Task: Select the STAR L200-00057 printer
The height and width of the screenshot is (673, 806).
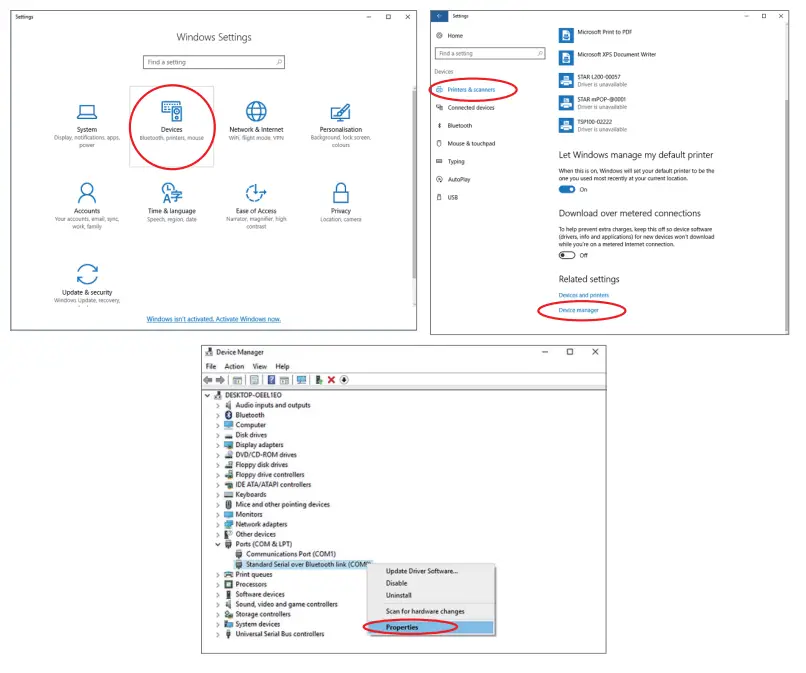Action: [x=593, y=80]
